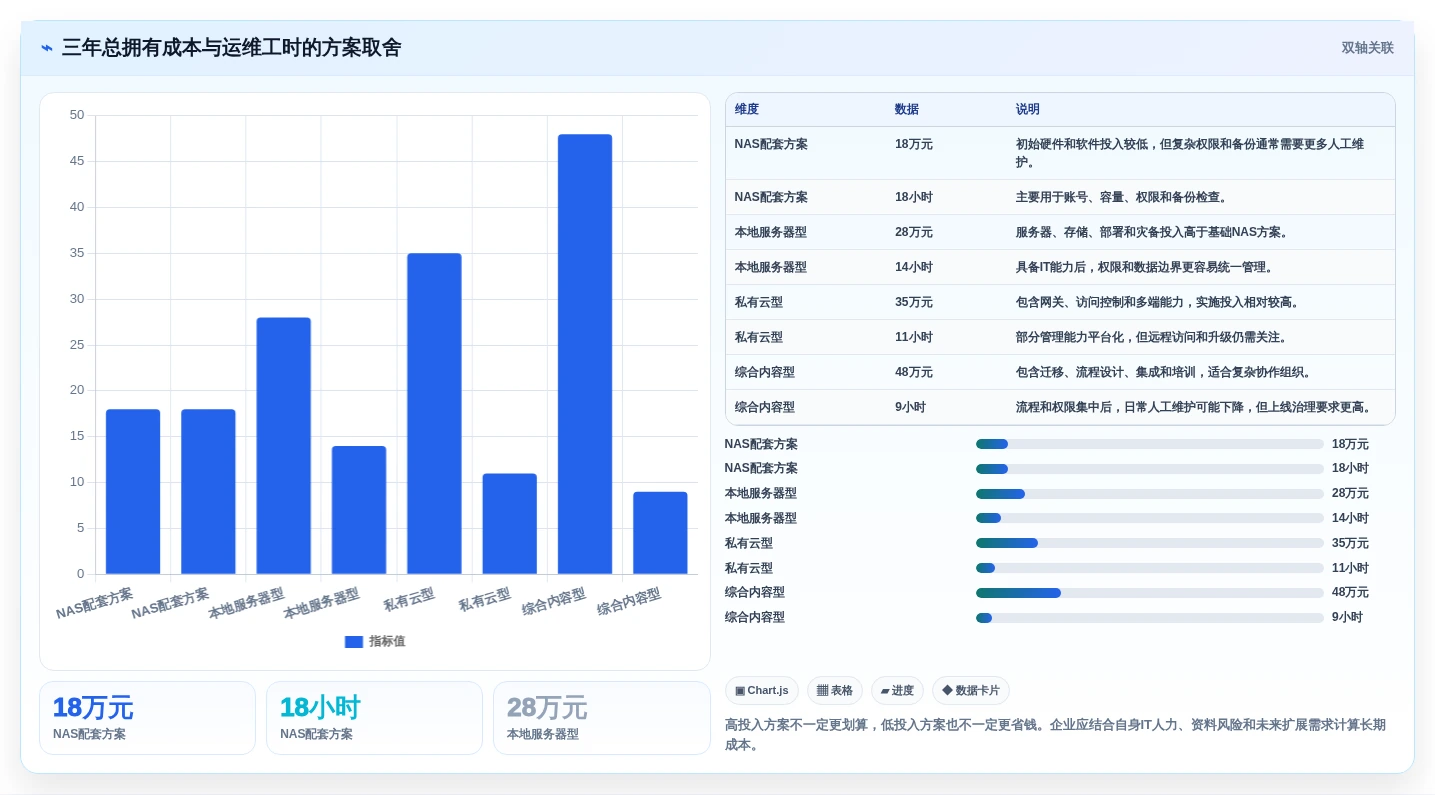The image size is (1435, 795).
Task: Click the 14小时 cell in the table
Action: (914, 267)
